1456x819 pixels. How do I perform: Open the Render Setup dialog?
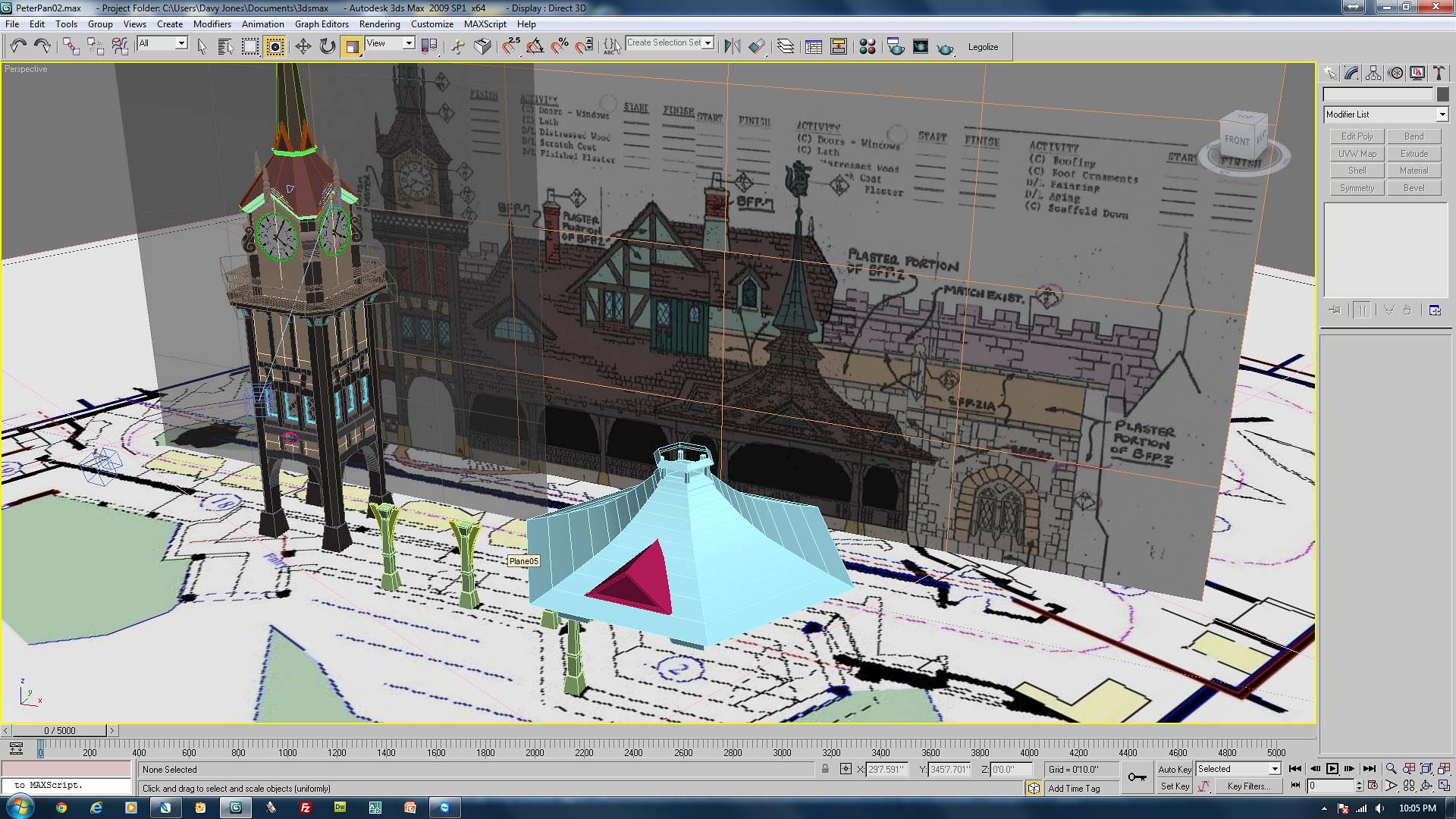[896, 47]
